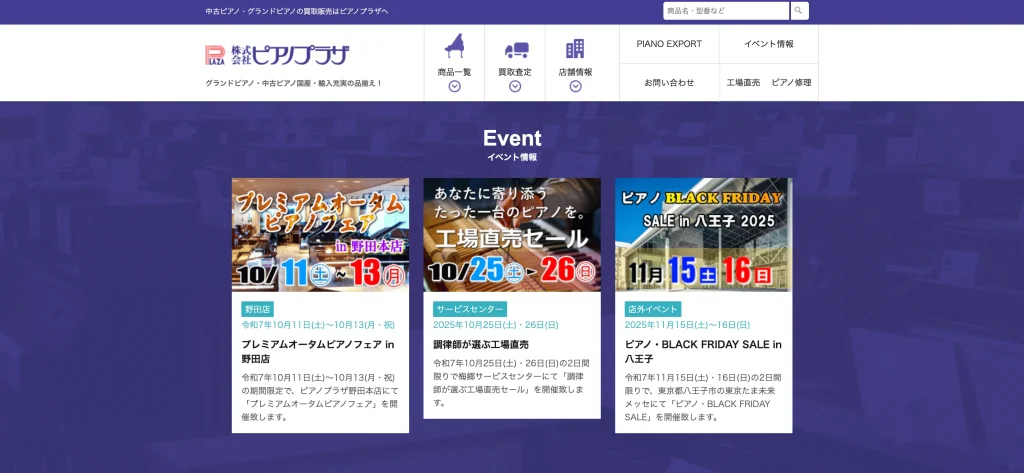Click the magnifying glass search button
Image resolution: width=1024 pixels, height=473 pixels.
799,11
